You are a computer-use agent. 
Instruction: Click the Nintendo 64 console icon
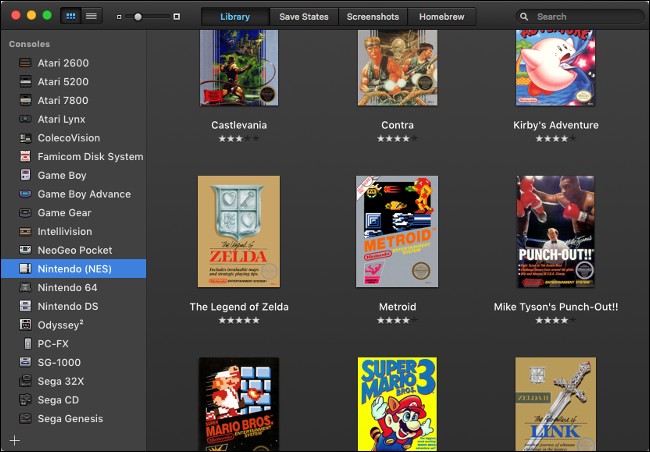pyautogui.click(x=25, y=287)
